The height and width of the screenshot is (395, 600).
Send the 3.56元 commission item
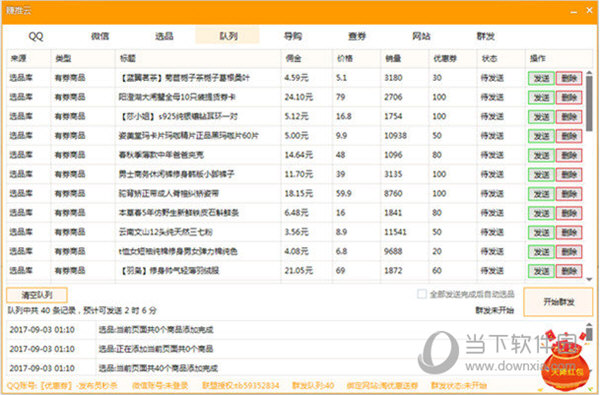[x=541, y=232]
